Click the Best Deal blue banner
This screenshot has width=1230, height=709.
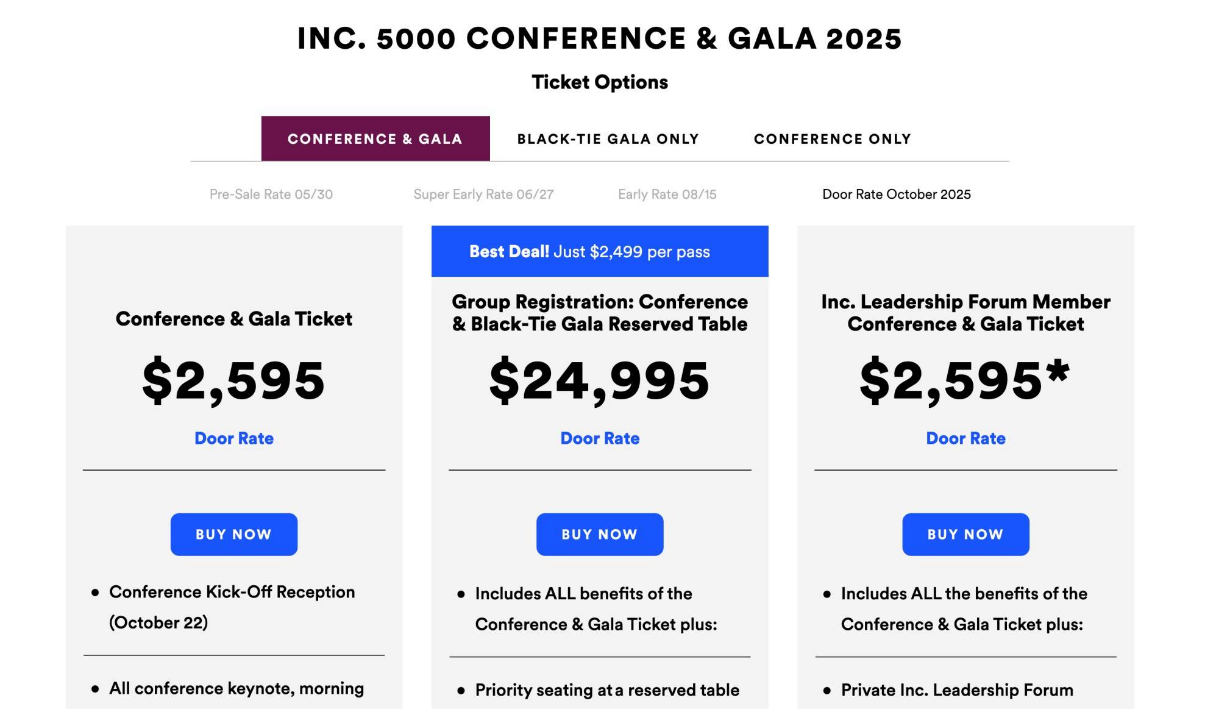600,251
